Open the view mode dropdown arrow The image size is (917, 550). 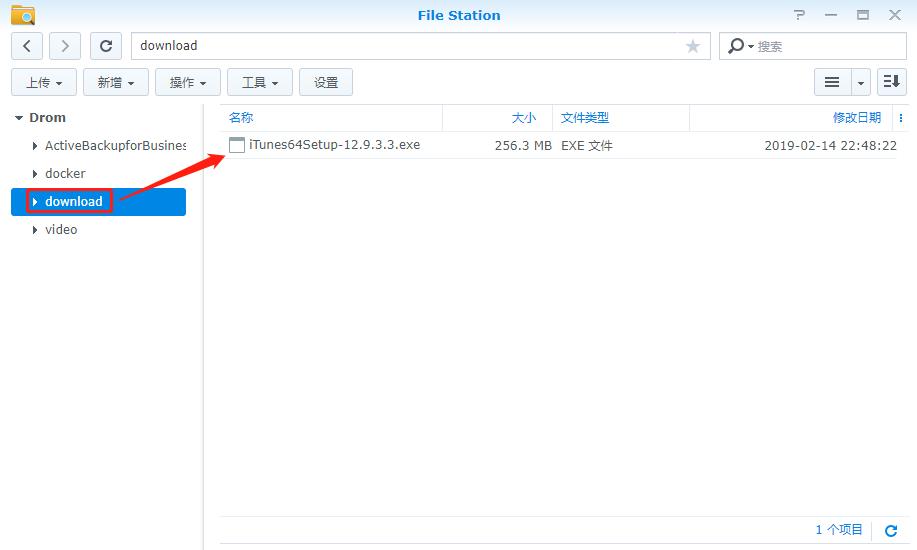[861, 82]
